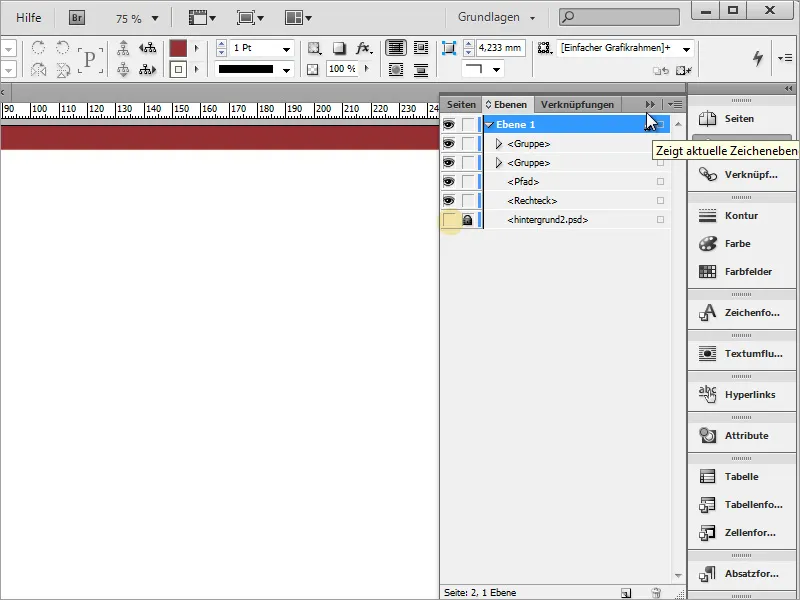Open the Seiten panel in dock

click(741, 118)
